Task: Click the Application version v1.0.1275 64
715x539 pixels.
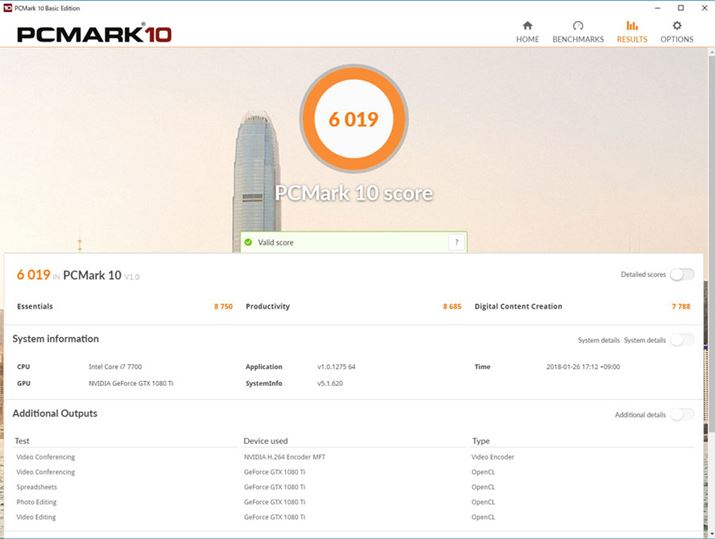Action: [337, 367]
